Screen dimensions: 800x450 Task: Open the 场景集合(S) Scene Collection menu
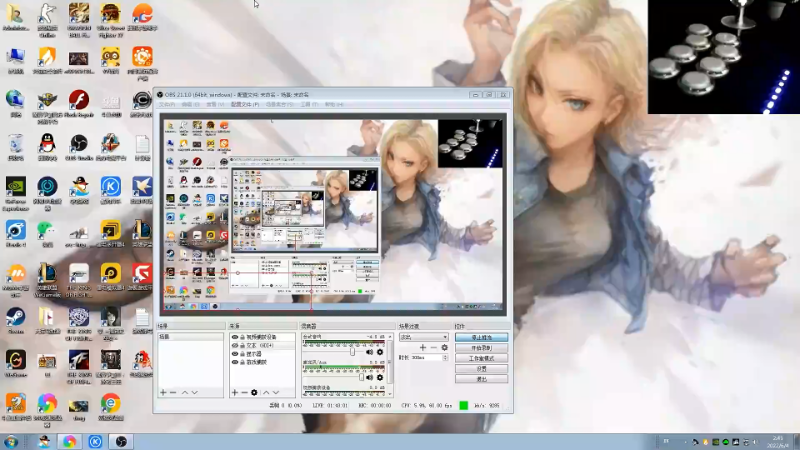(279, 104)
